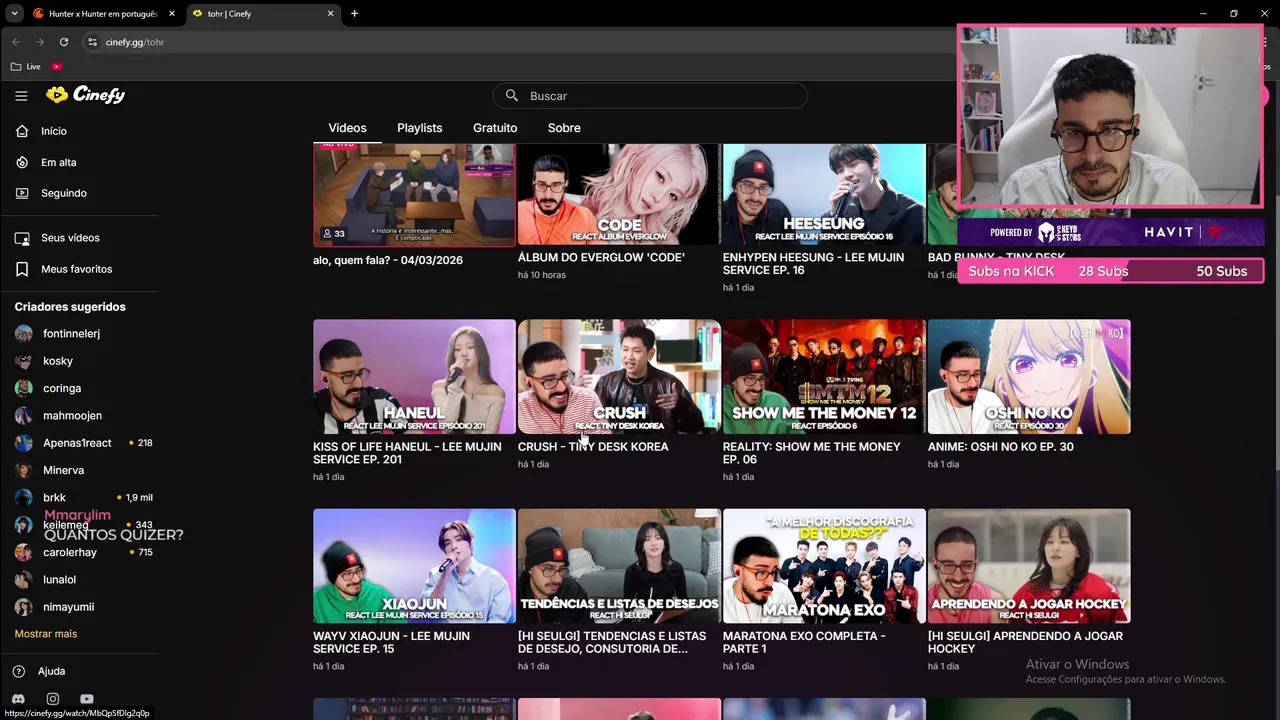The height and width of the screenshot is (720, 1280).
Task: Close the Hunter x Hunter tab
Action: click(172, 14)
